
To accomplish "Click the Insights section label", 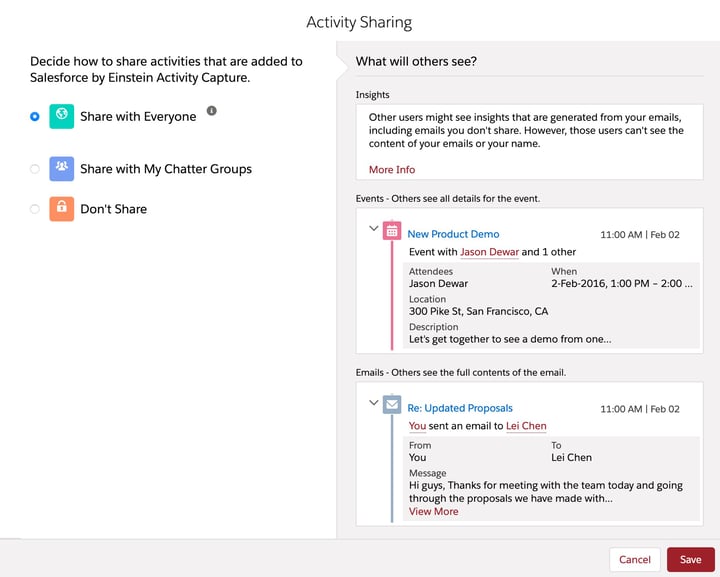I will click(x=372, y=95).
